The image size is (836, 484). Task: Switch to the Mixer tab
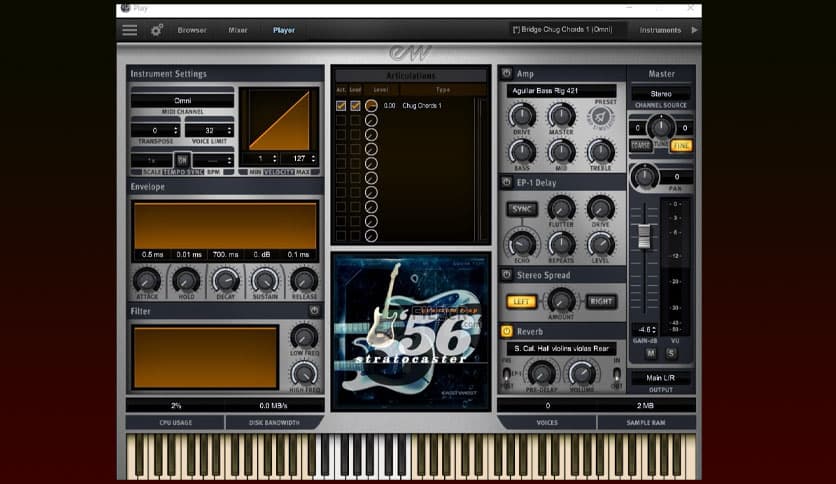pos(238,30)
